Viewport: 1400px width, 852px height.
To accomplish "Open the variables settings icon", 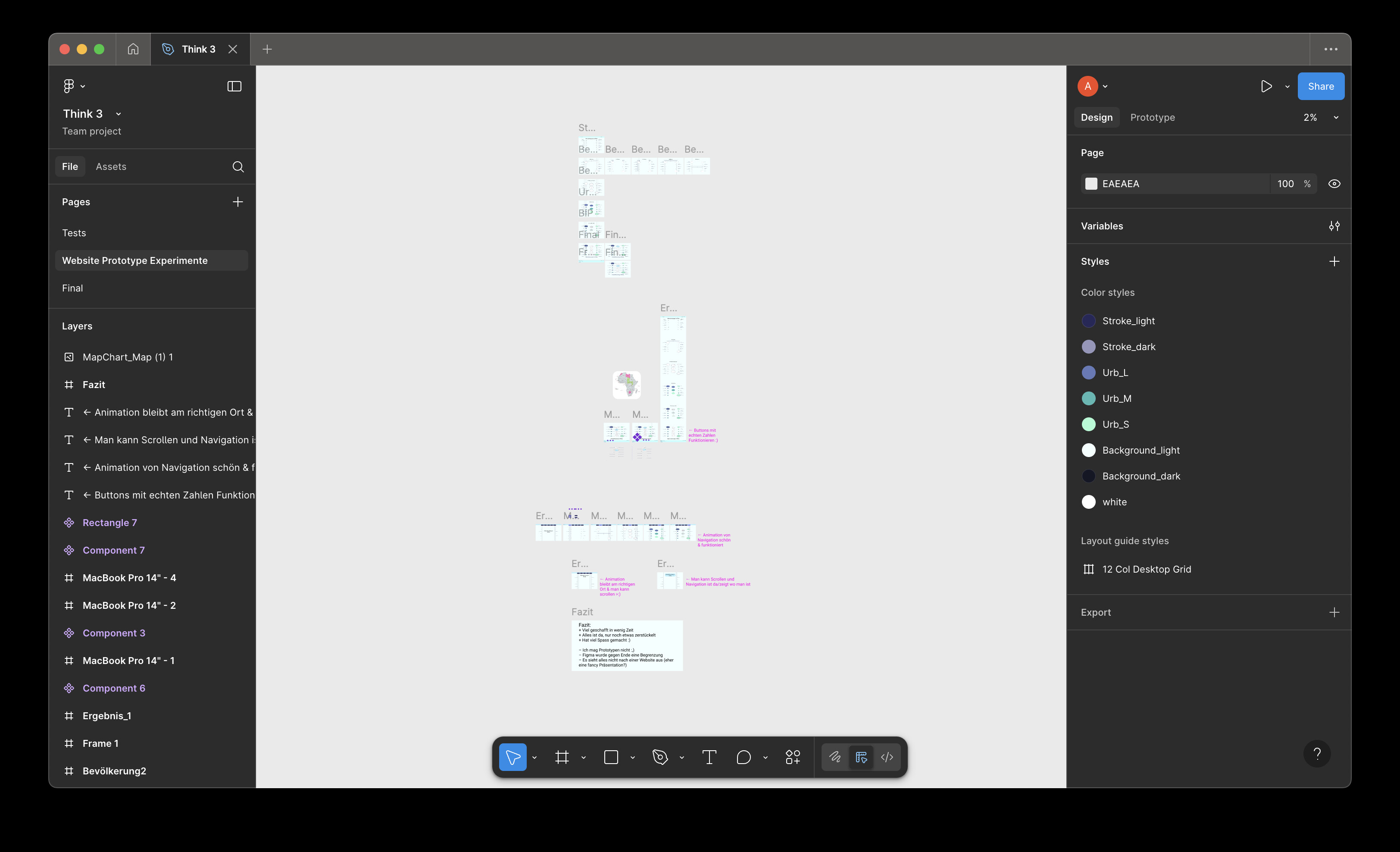I will 1334,226.
